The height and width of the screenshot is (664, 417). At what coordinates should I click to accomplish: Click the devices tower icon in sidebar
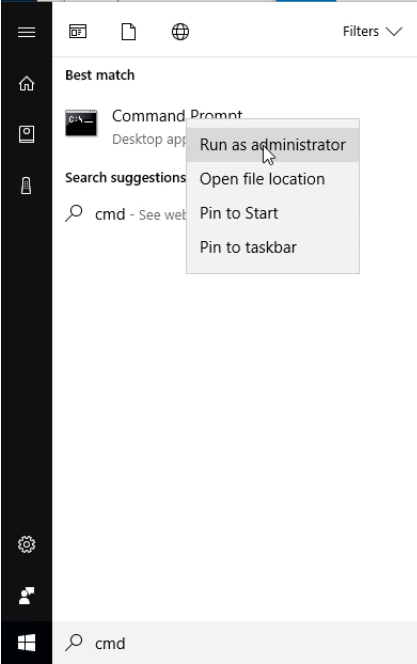point(26,185)
